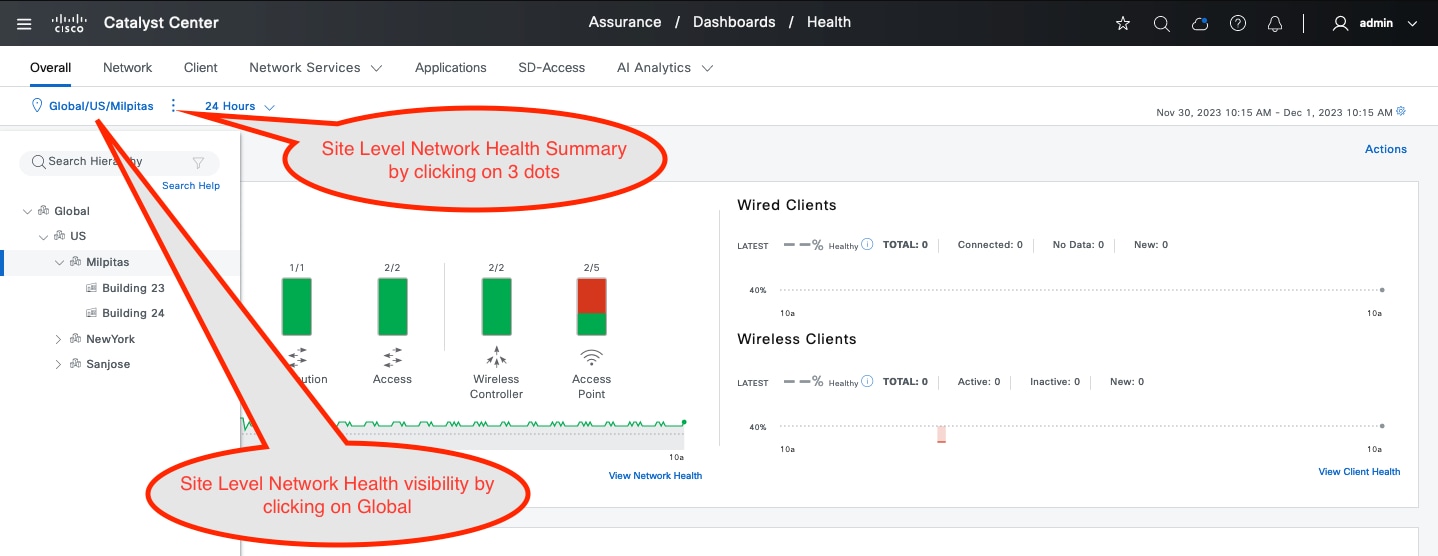Viewport: 1438px width, 556px height.
Task: Click the View Client Health link
Action: coord(1359,471)
